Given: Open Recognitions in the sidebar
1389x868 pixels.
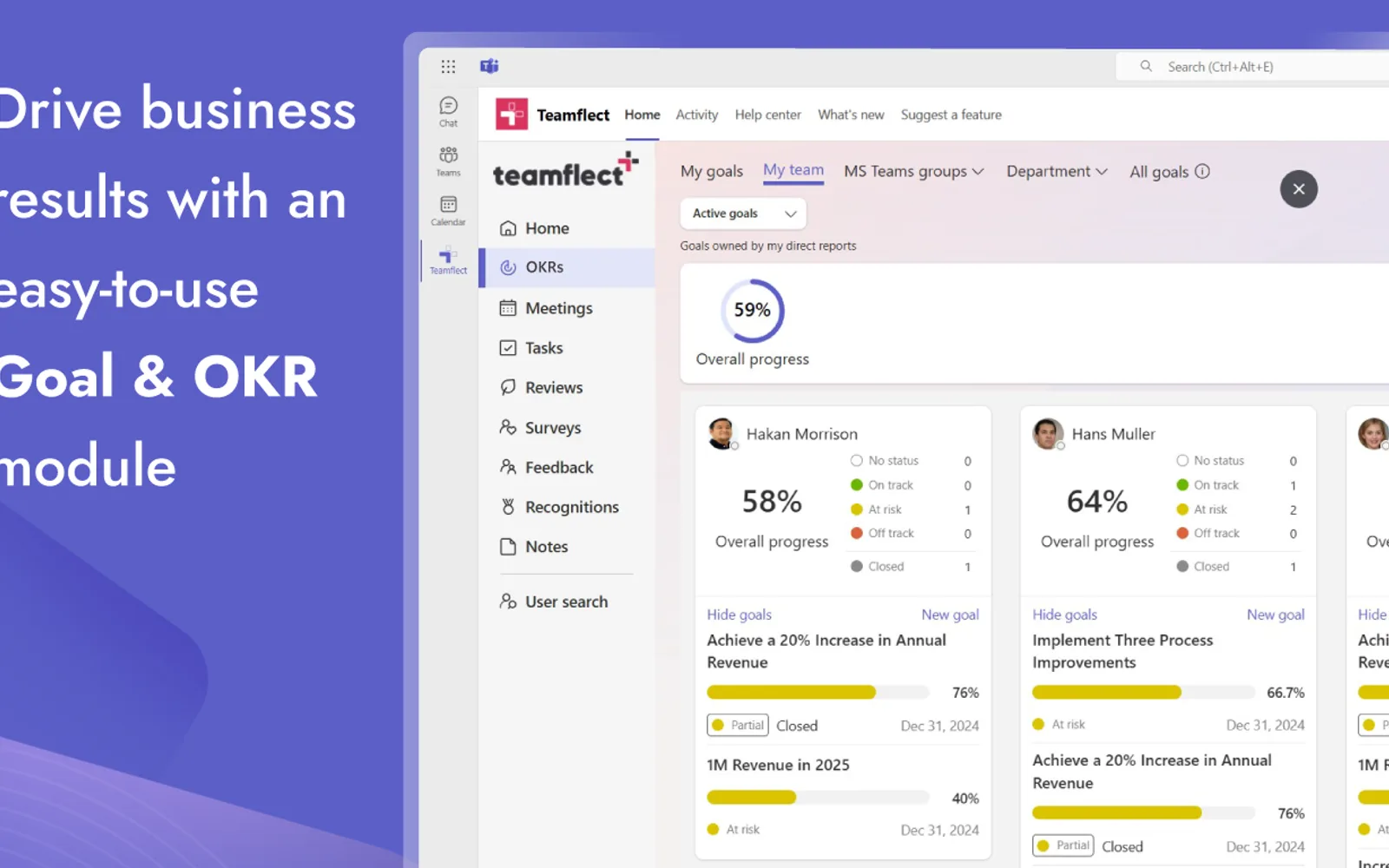Looking at the screenshot, I should pos(567,507).
